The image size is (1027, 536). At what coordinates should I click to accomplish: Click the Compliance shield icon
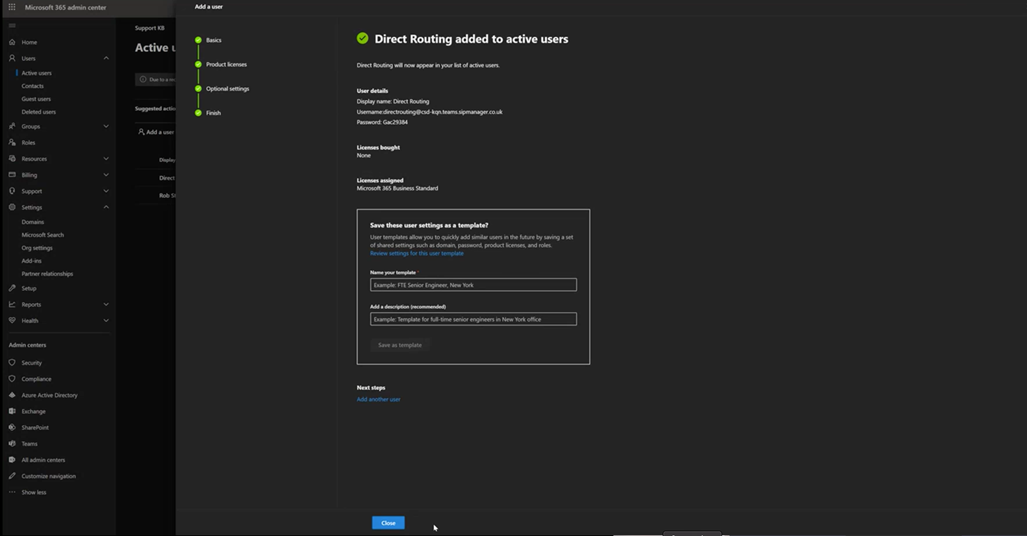tap(12, 379)
